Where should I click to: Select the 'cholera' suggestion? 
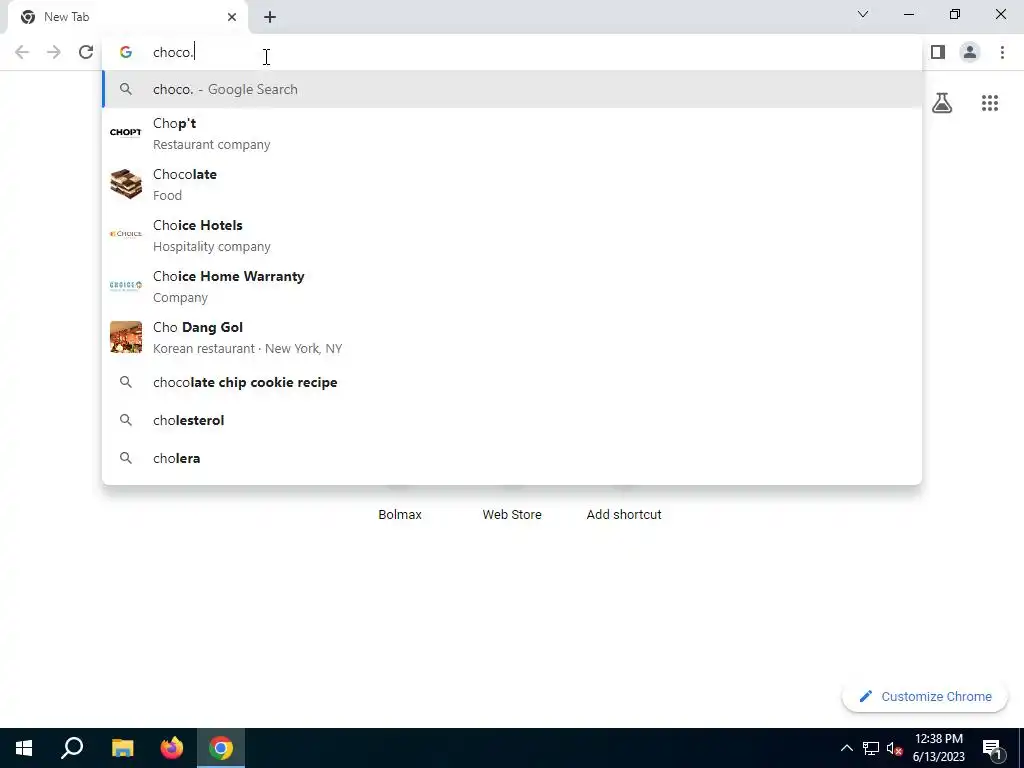[512, 458]
